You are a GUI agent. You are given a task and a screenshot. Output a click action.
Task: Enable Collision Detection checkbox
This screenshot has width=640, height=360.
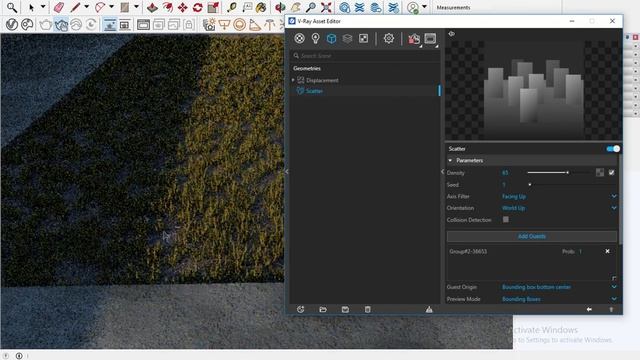(506, 220)
